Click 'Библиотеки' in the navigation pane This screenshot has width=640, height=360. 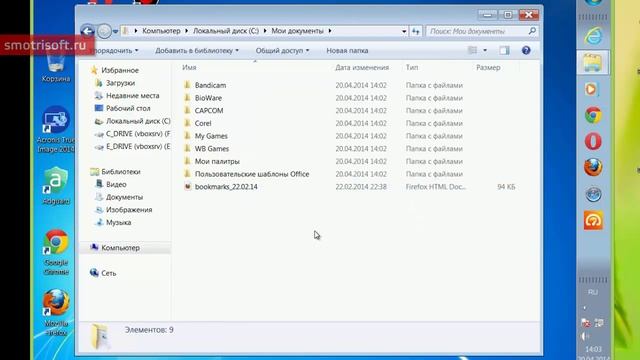[121, 171]
